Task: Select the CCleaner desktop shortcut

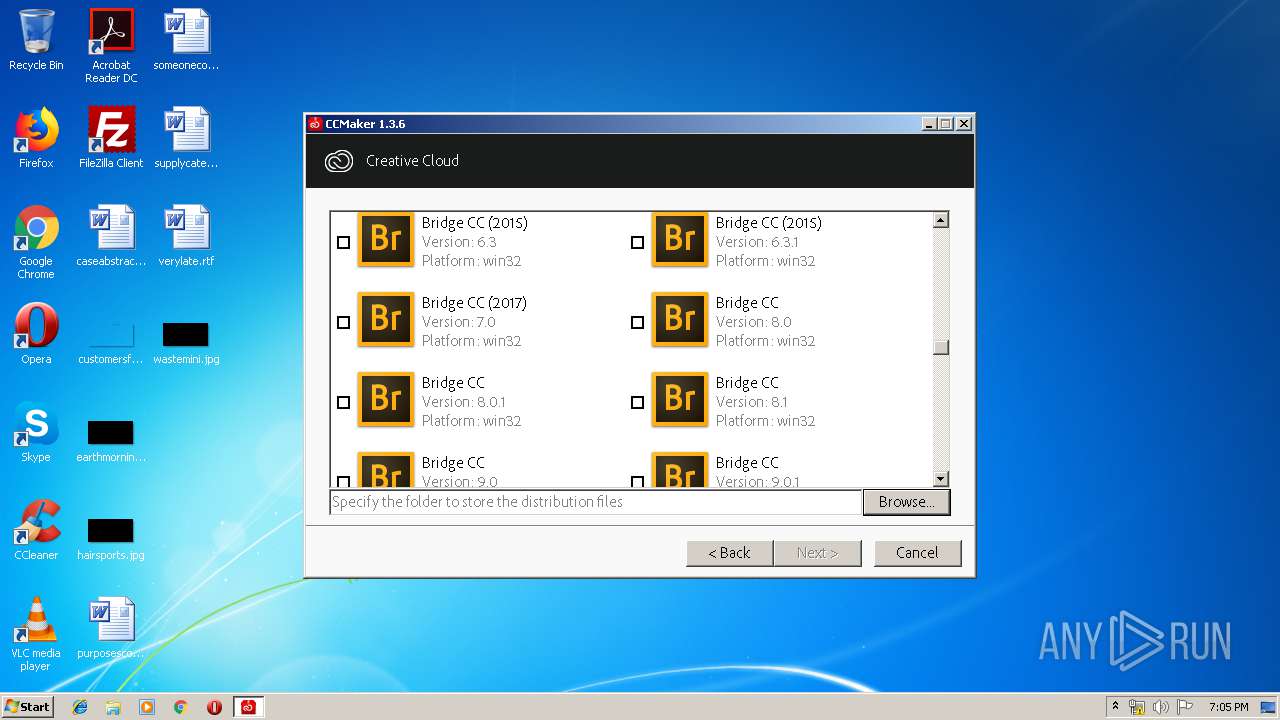Action: 36,530
